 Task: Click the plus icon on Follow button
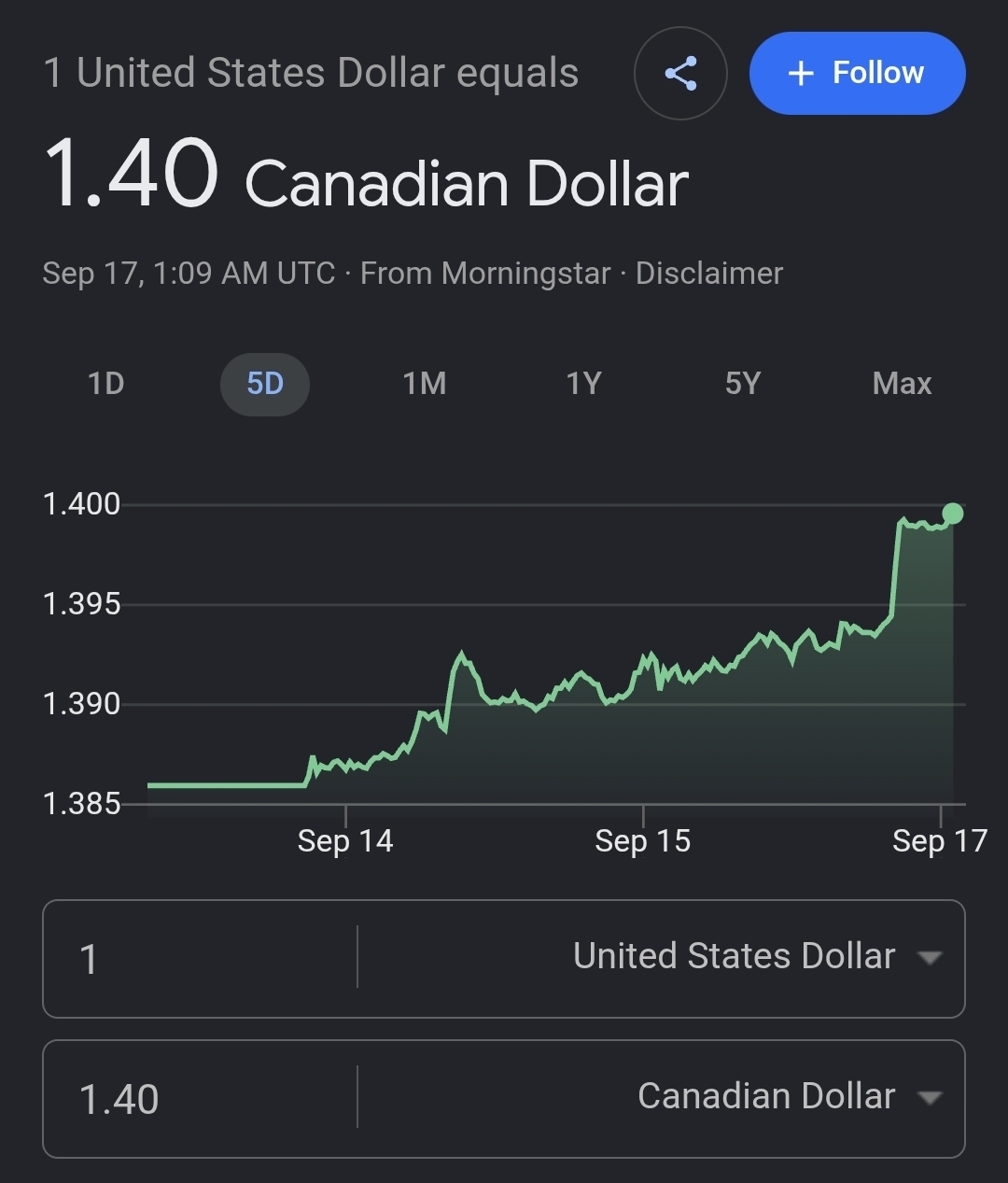coord(801,74)
